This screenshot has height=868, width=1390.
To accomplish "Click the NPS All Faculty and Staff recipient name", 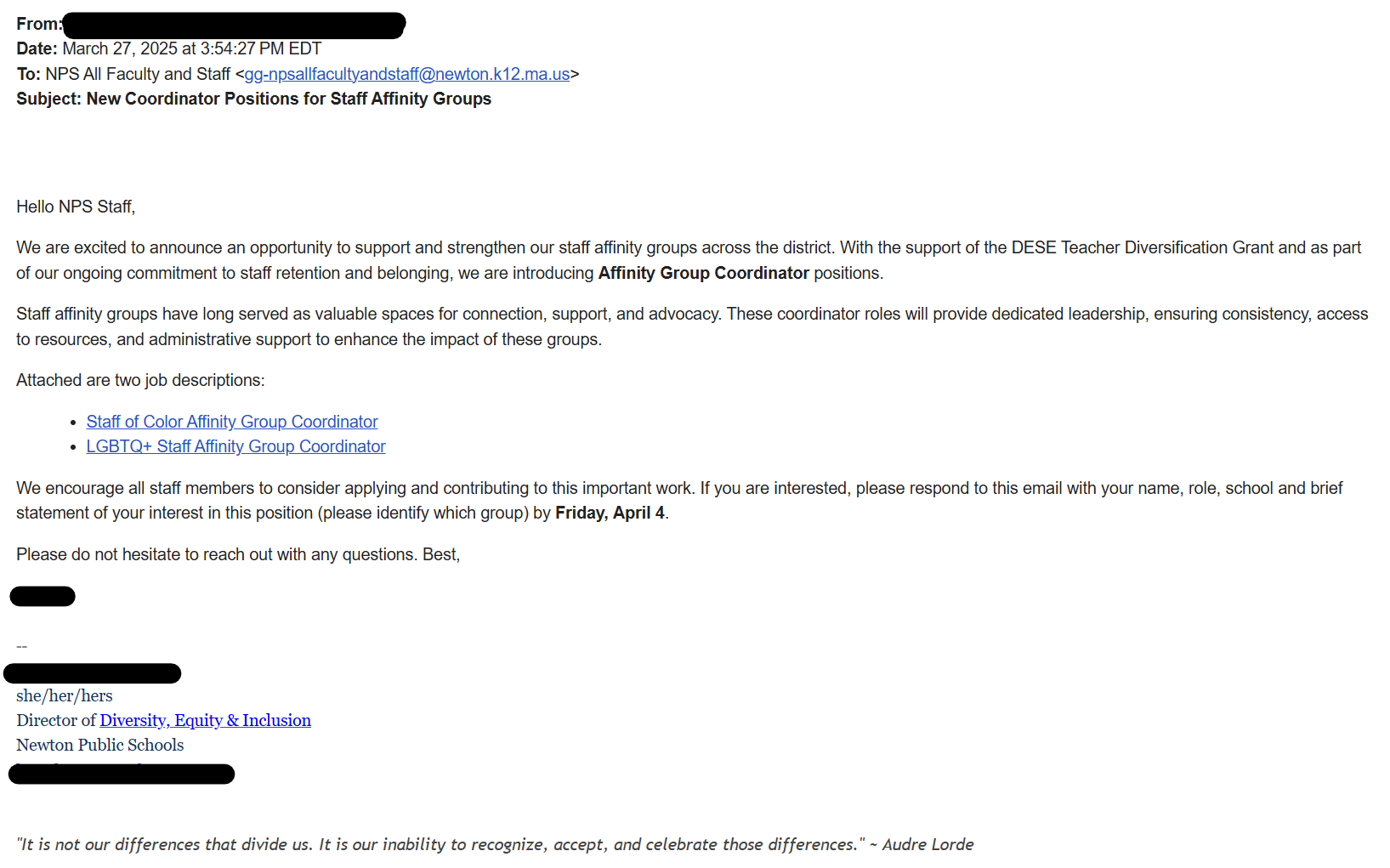I will coord(138,74).
